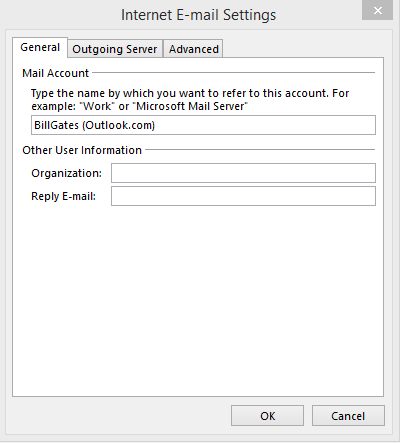The image size is (400, 443).
Task: Click the Organization: label
Action: [66, 173]
